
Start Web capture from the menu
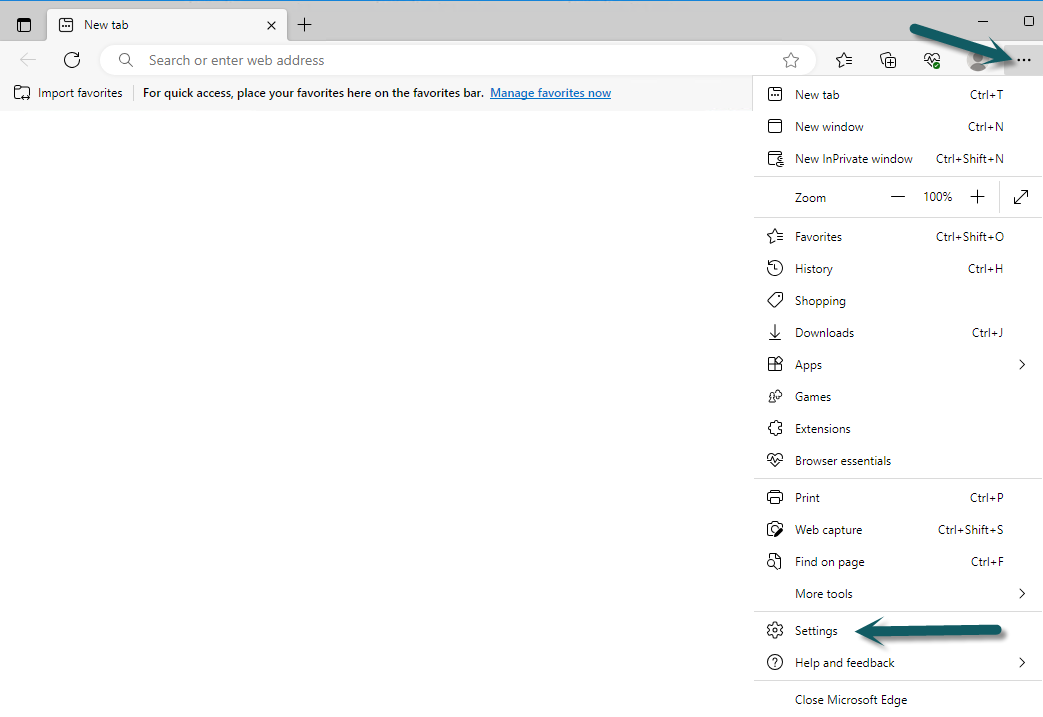coord(898,529)
